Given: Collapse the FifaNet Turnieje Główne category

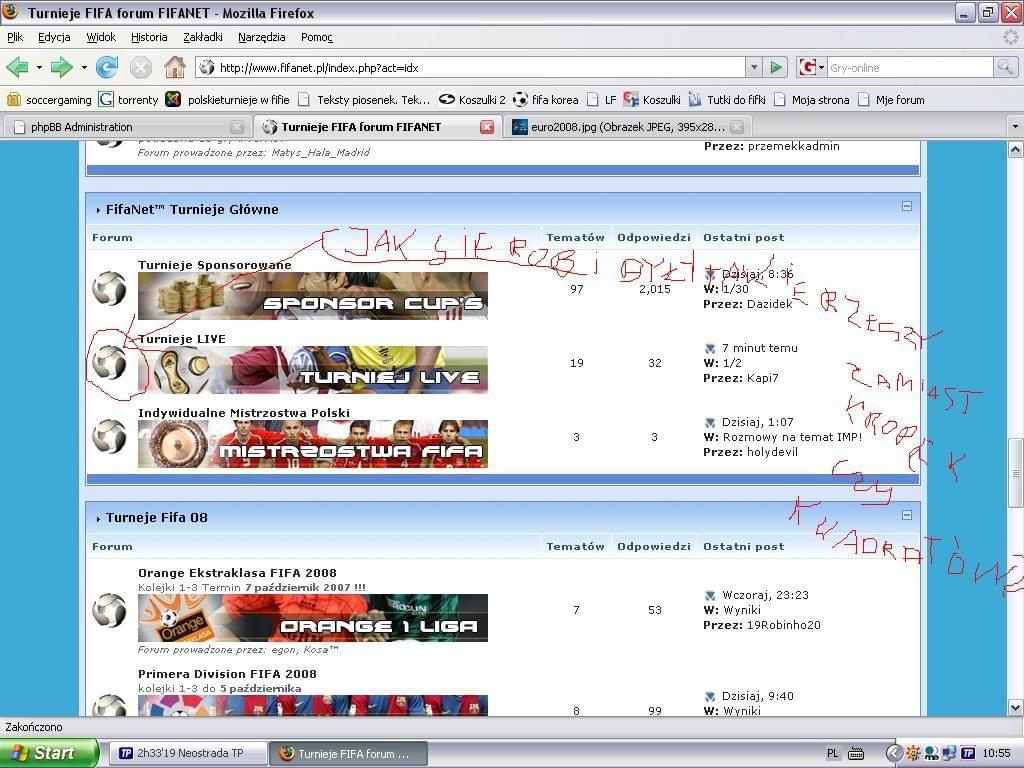Looking at the screenshot, I should tap(906, 206).
